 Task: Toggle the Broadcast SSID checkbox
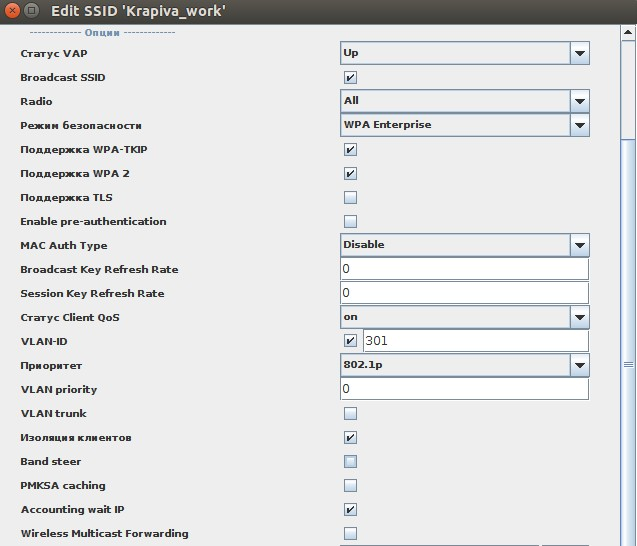click(x=350, y=77)
